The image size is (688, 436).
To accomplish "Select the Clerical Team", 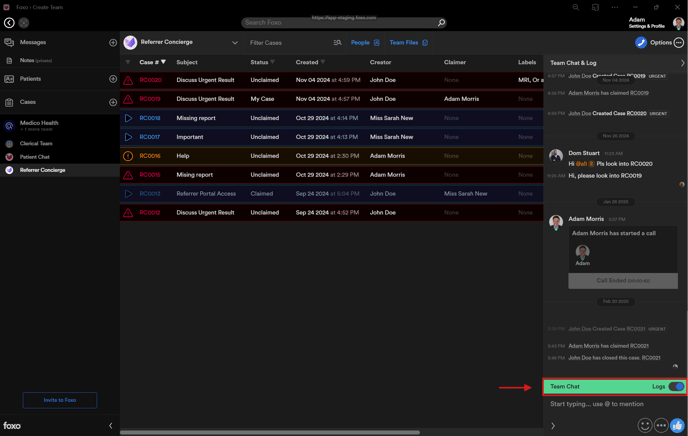I will coord(36,143).
